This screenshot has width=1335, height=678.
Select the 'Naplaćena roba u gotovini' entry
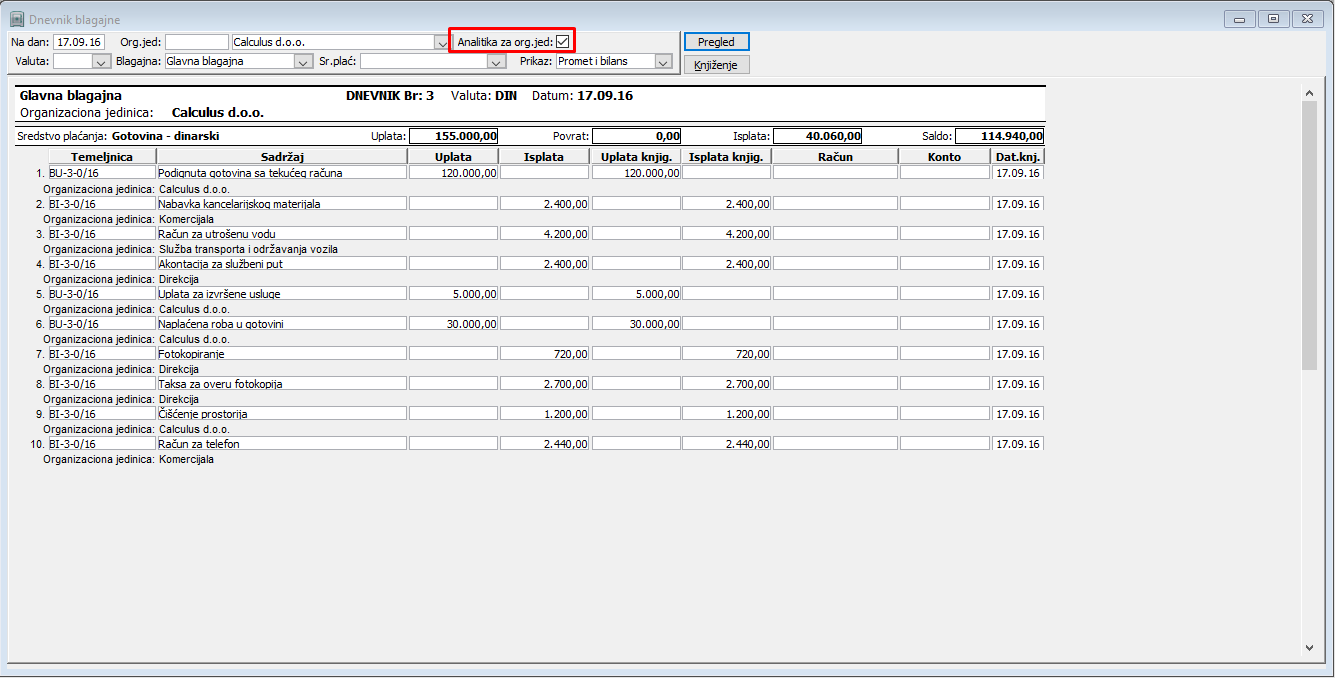coord(281,323)
